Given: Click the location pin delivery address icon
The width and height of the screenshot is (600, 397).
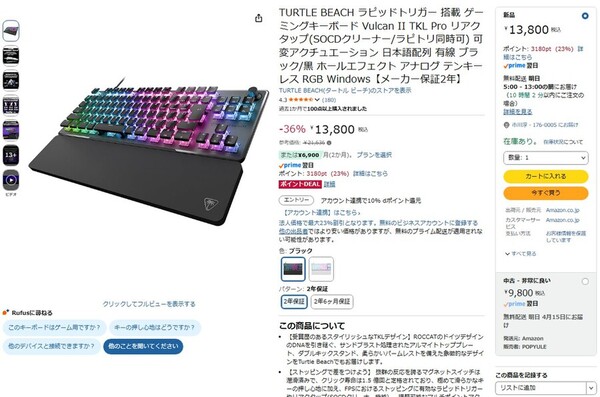Looking at the screenshot, I should [x=506, y=125].
